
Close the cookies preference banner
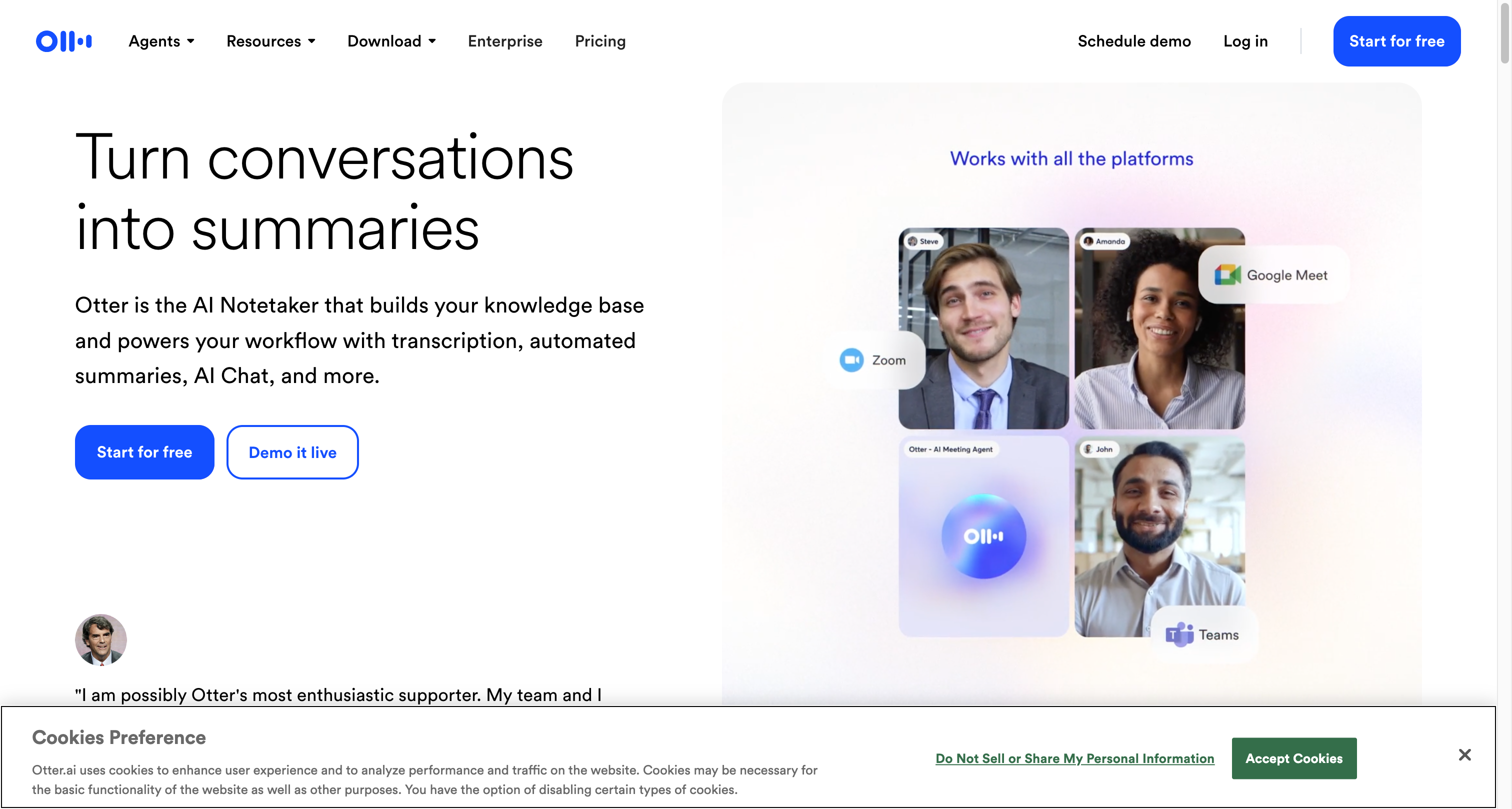pos(1464,754)
